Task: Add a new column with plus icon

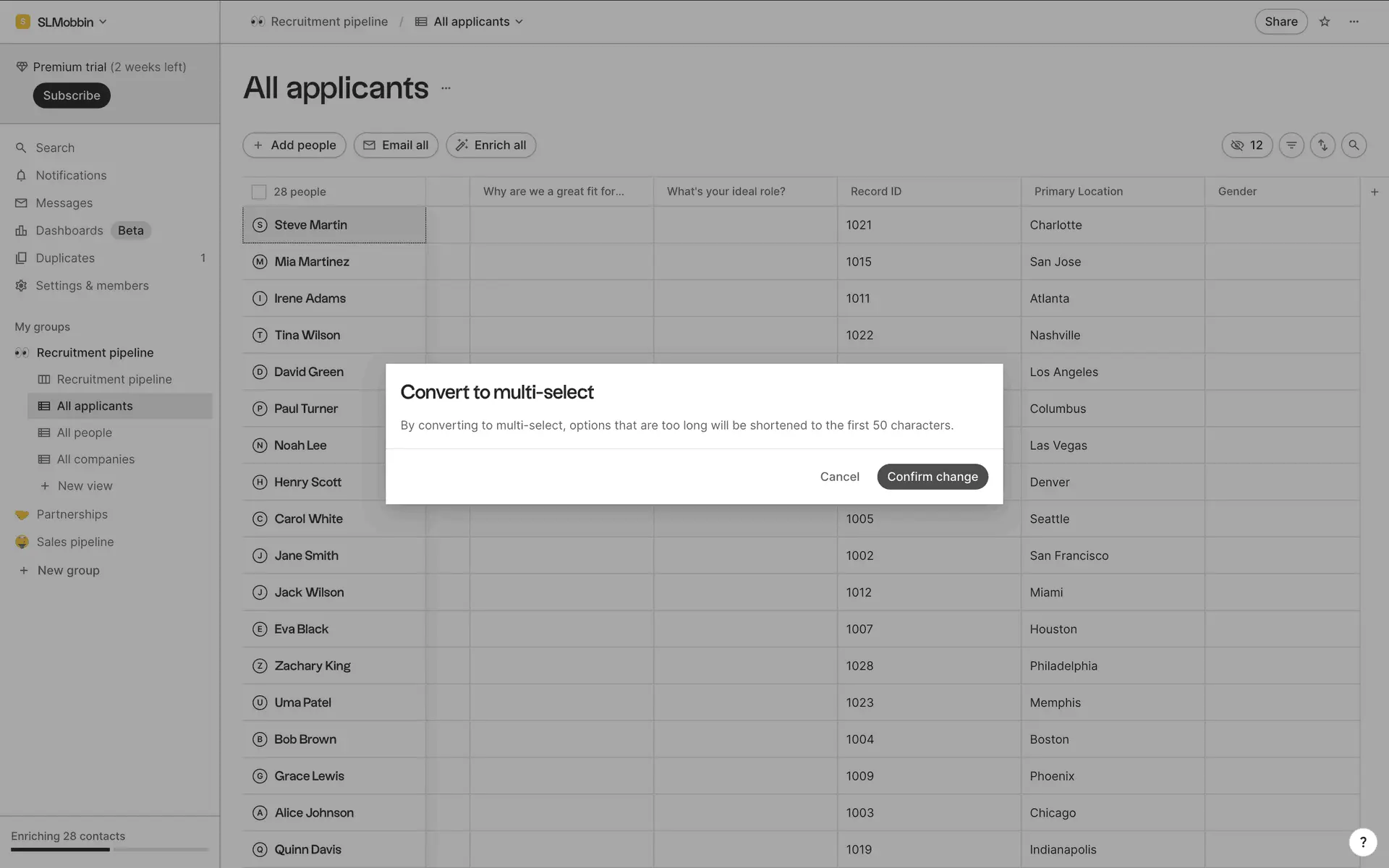Action: (x=1375, y=192)
